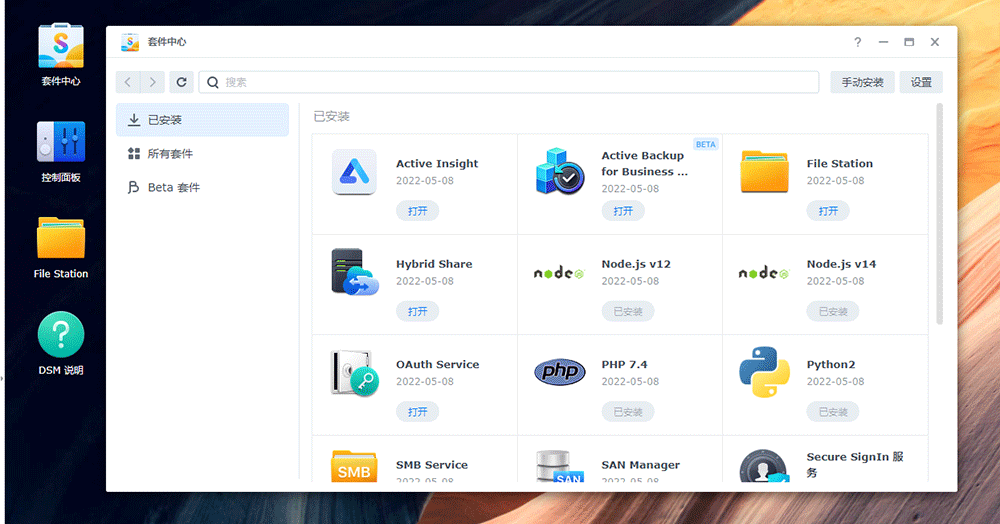Click the OAuth Service safe icon

355,373
